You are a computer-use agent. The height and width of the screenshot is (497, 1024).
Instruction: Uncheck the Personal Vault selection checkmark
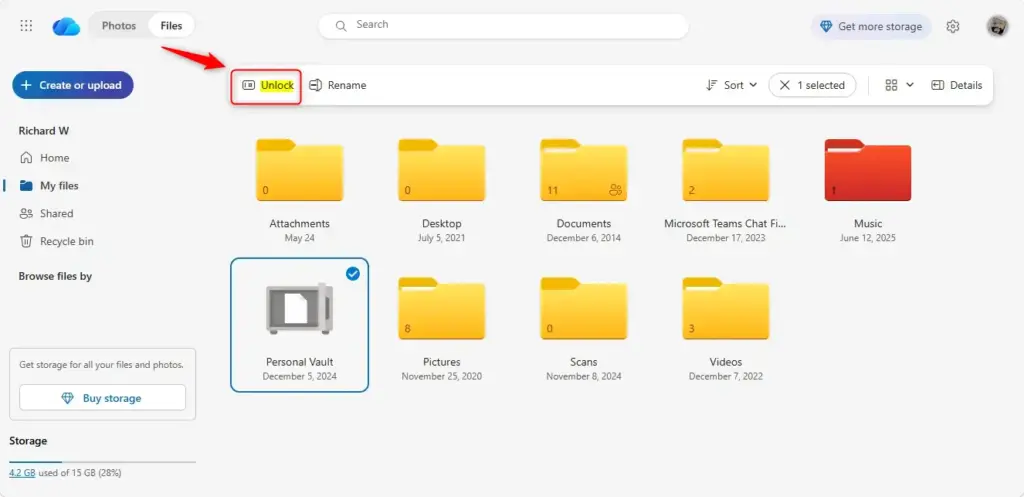tap(353, 274)
